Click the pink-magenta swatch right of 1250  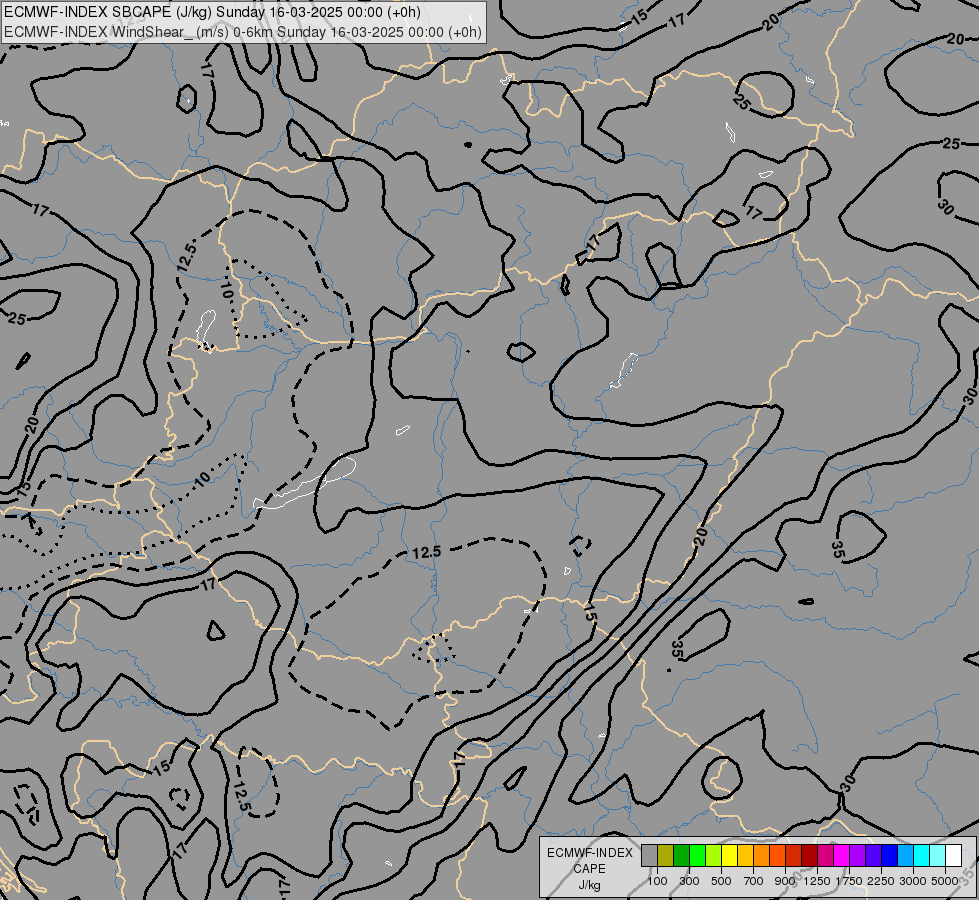(825, 855)
